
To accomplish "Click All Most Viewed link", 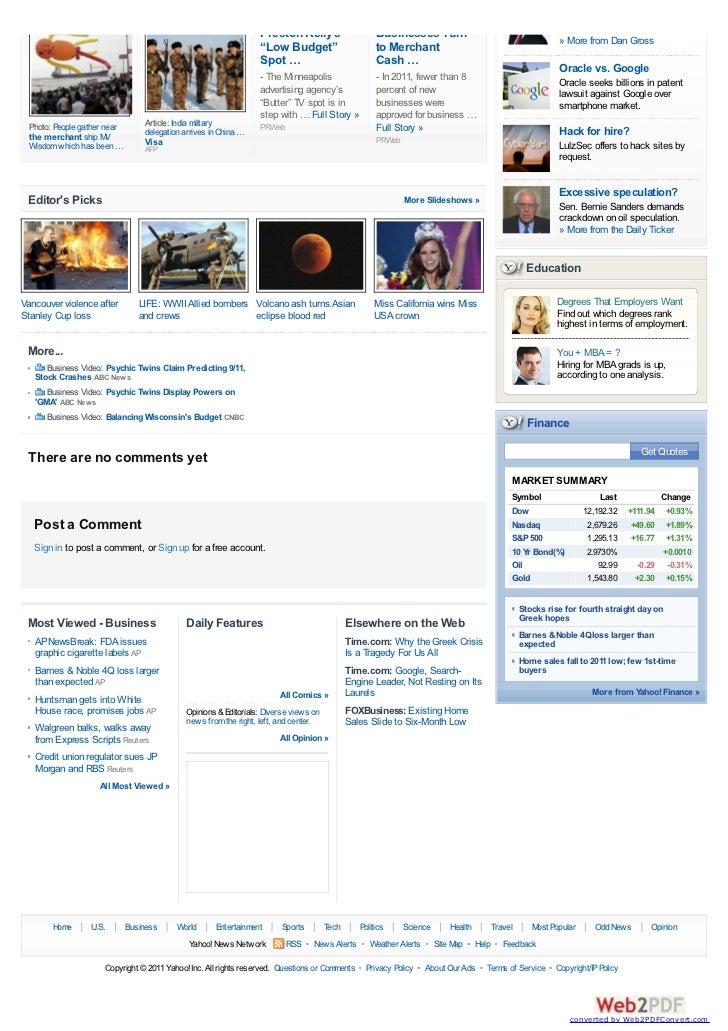I will click(135, 786).
